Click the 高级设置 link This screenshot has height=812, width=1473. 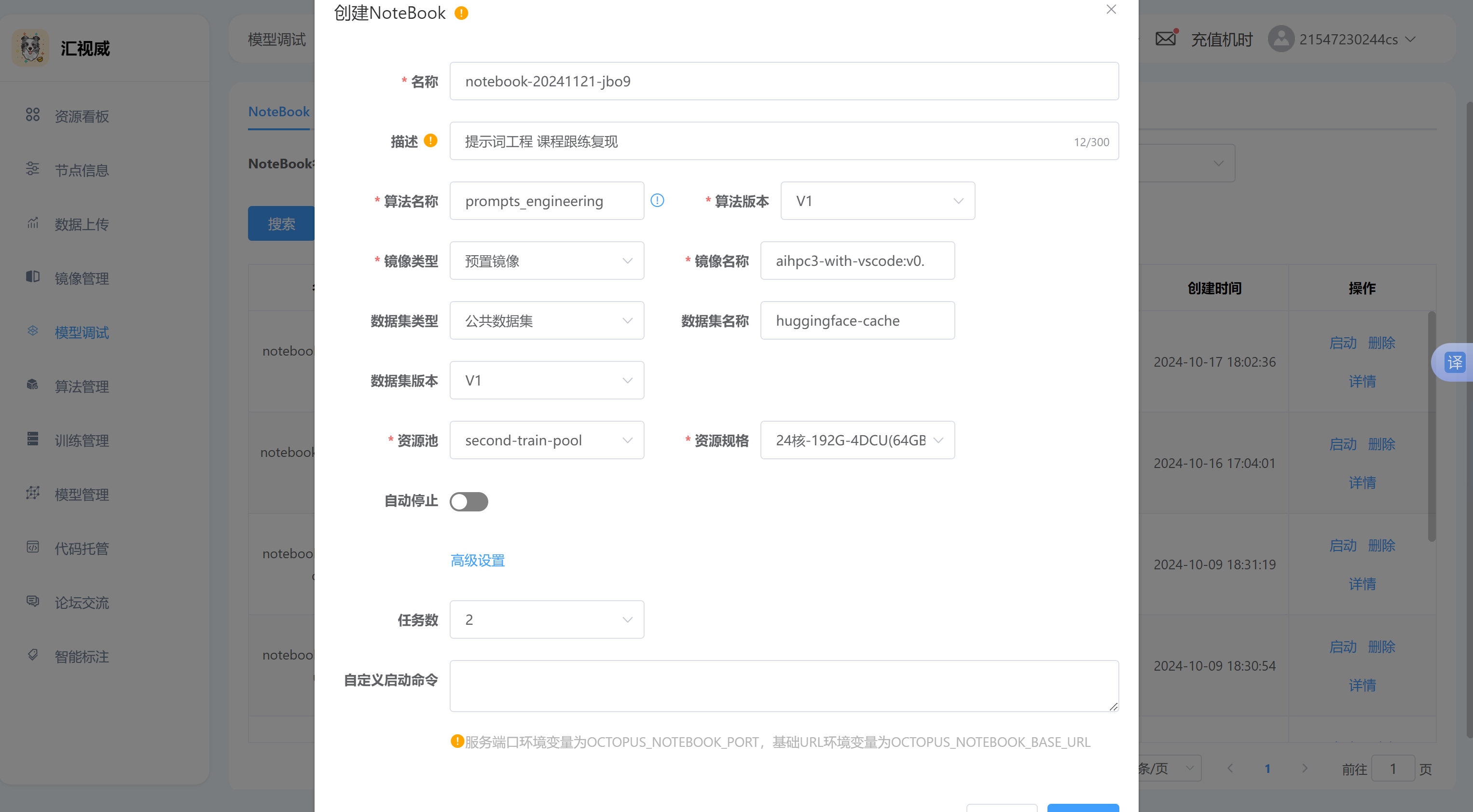click(478, 561)
